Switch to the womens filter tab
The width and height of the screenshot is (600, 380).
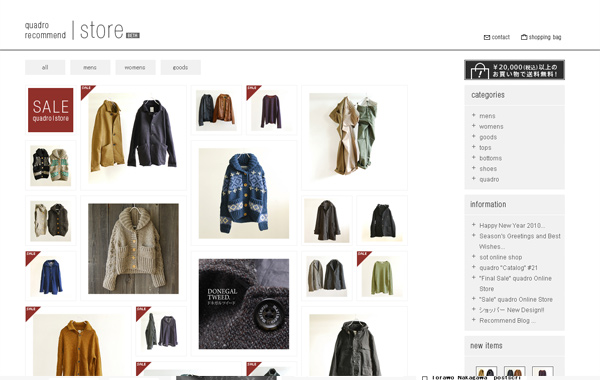tap(135, 67)
